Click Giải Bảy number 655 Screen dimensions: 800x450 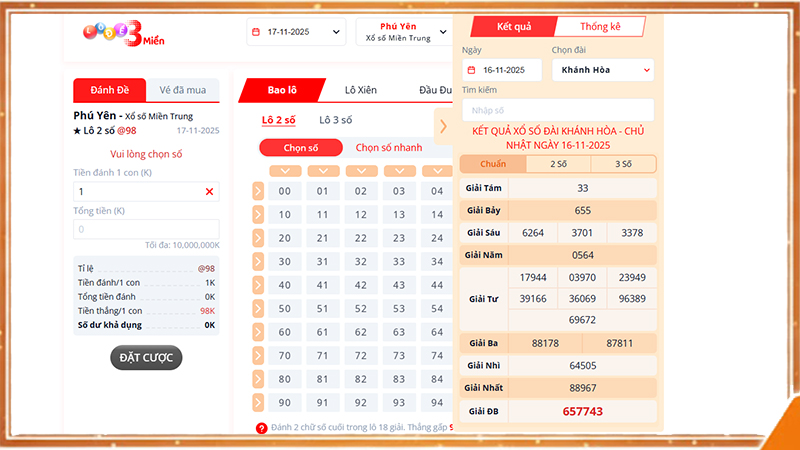(x=583, y=211)
